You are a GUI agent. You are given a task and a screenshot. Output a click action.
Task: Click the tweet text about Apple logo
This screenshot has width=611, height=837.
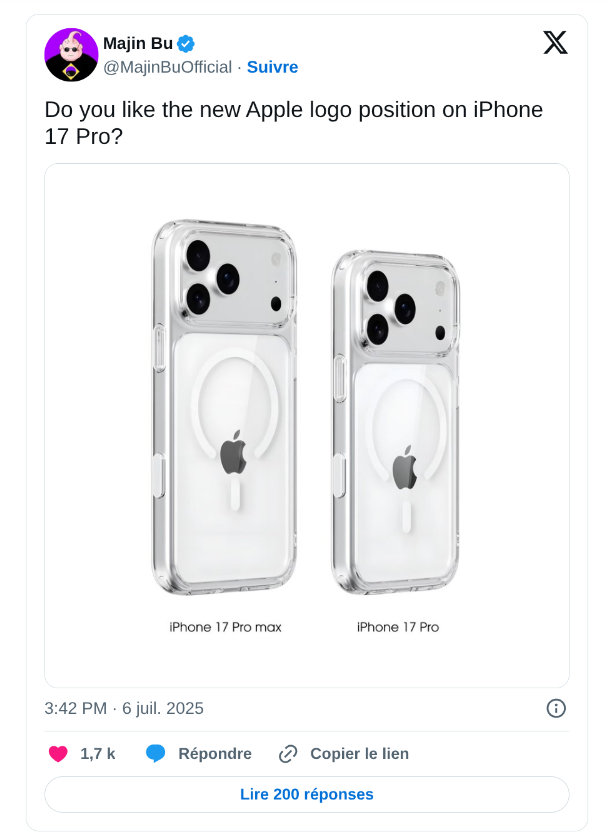293,123
